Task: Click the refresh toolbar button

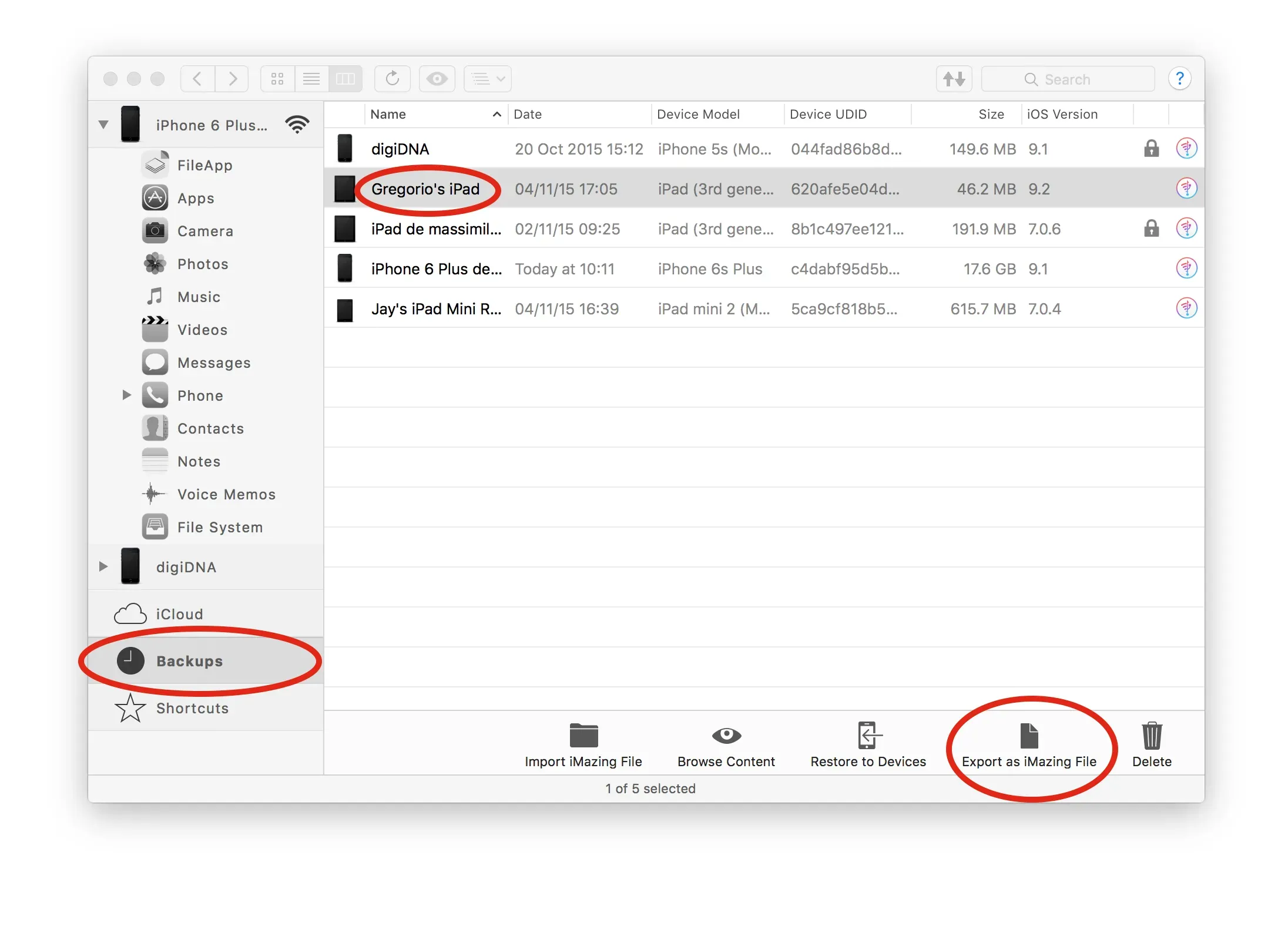Action: [393, 79]
